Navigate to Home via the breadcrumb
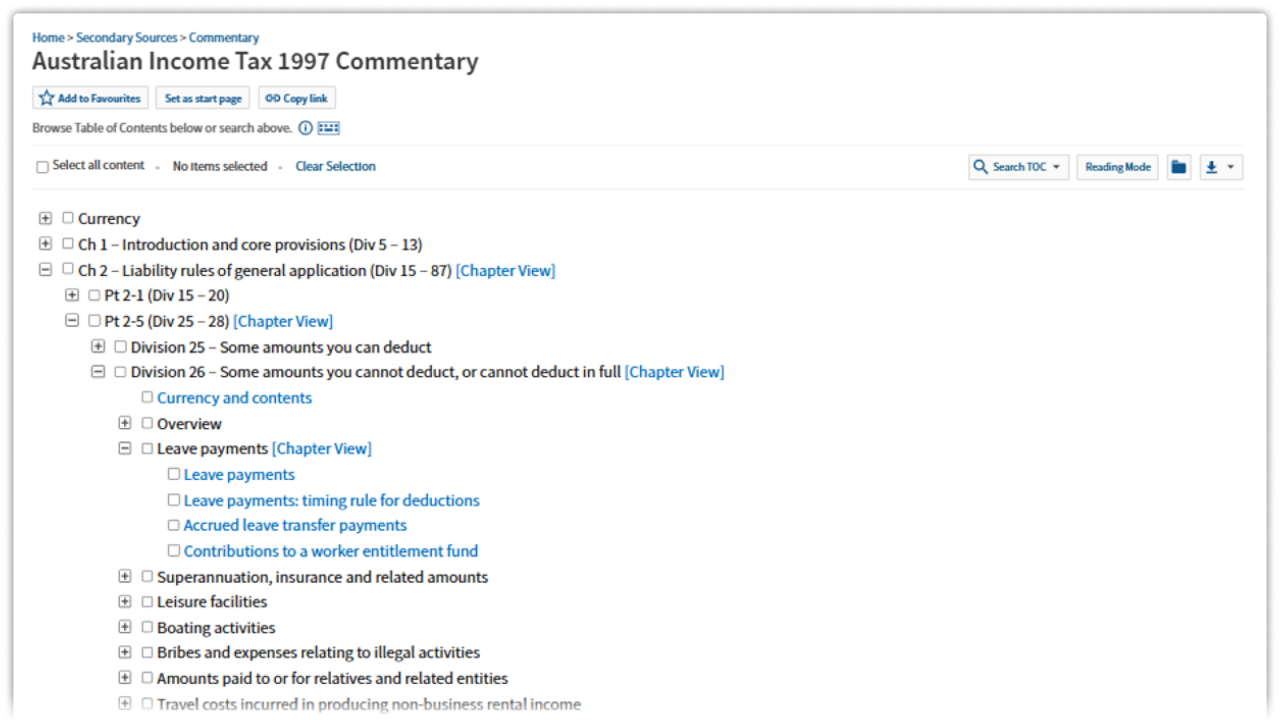This screenshot has height=720, width=1280. [48, 38]
